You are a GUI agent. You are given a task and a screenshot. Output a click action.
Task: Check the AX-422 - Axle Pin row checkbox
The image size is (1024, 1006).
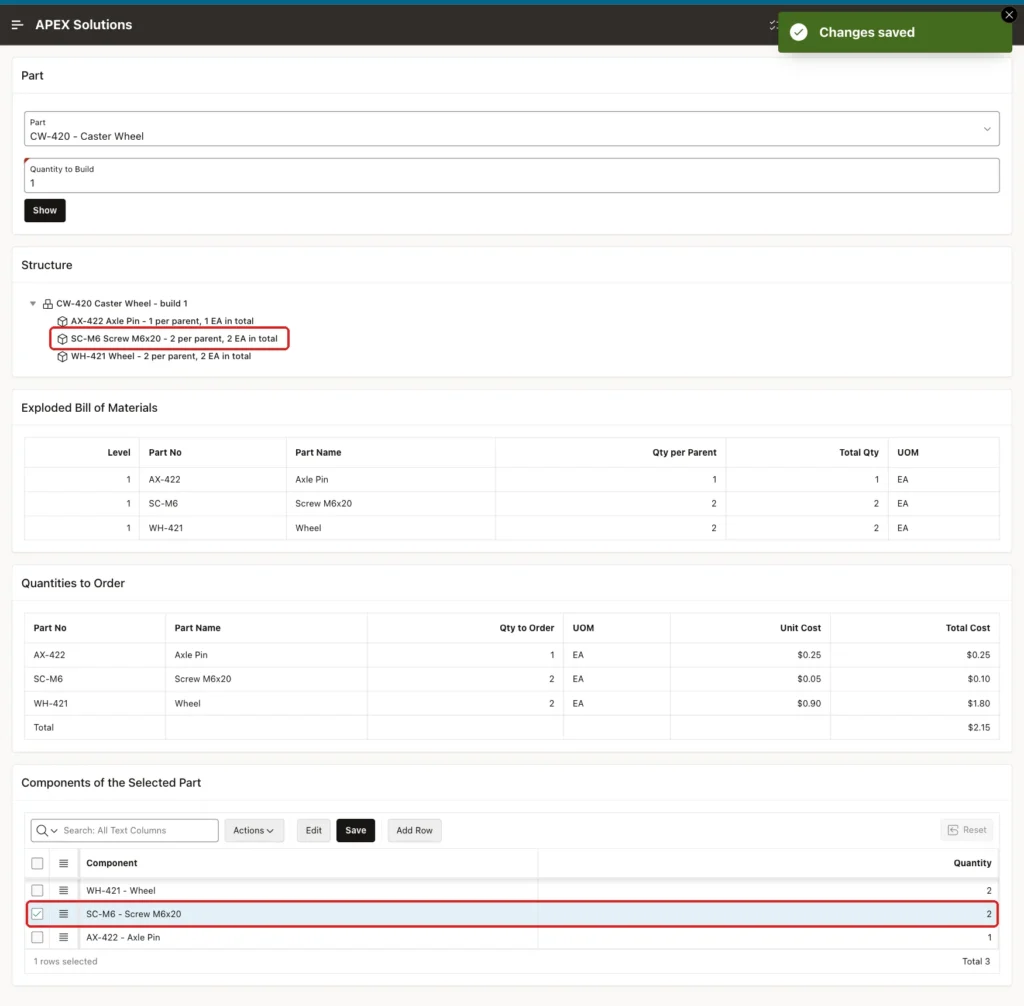37,937
